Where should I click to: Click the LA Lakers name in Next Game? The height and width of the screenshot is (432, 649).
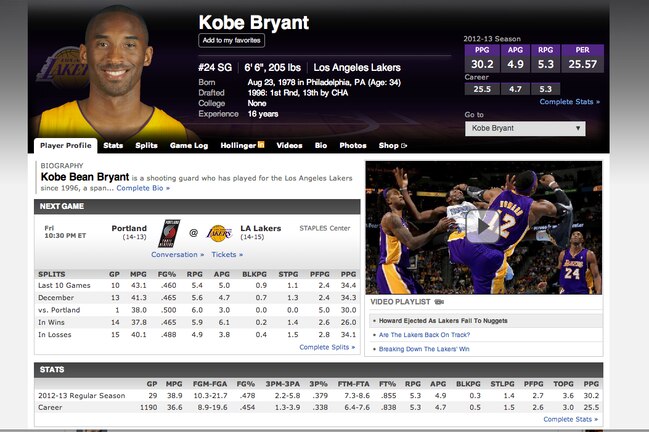pyautogui.click(x=260, y=228)
